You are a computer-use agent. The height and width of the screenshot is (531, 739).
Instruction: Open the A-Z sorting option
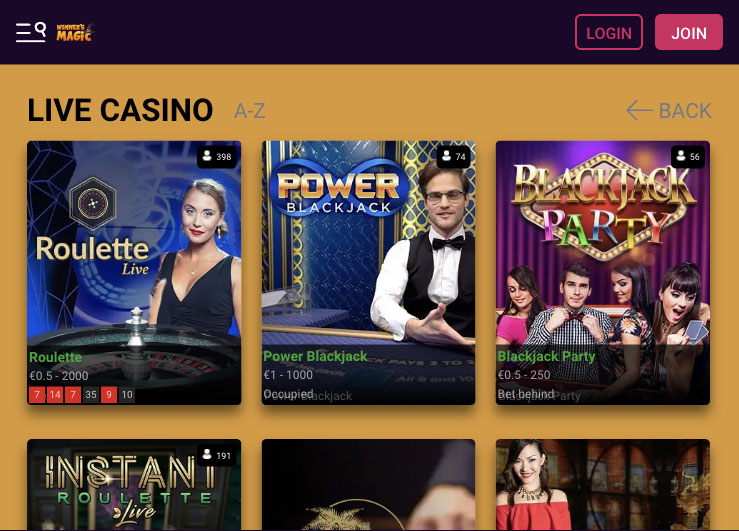pos(250,111)
